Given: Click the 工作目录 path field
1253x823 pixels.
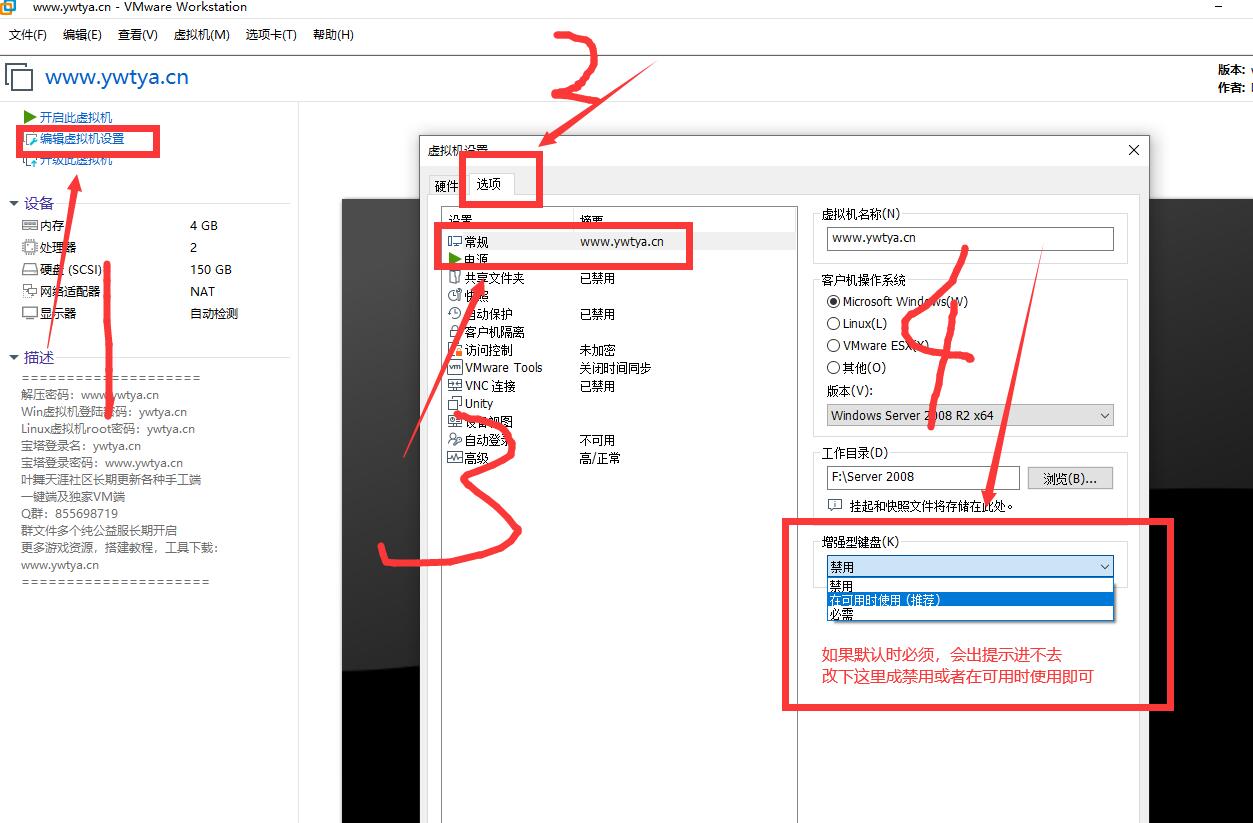Looking at the screenshot, I should pyautogui.click(x=923, y=477).
